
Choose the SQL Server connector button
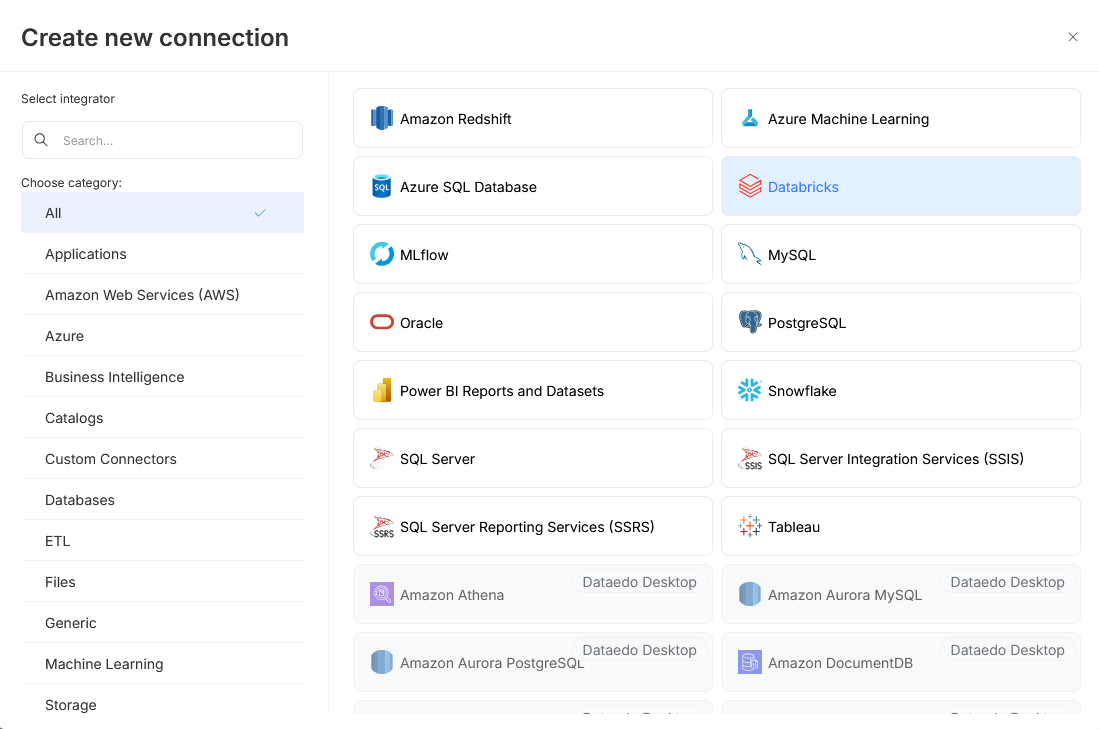[532, 459]
